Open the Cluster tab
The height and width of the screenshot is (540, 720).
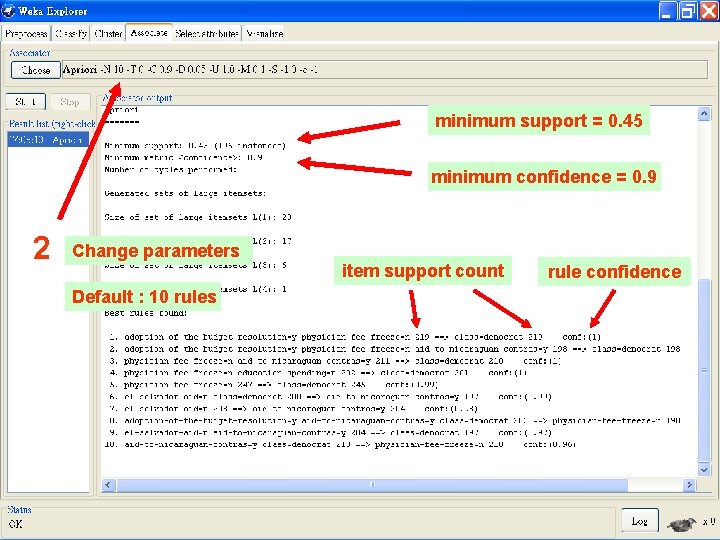(x=108, y=34)
